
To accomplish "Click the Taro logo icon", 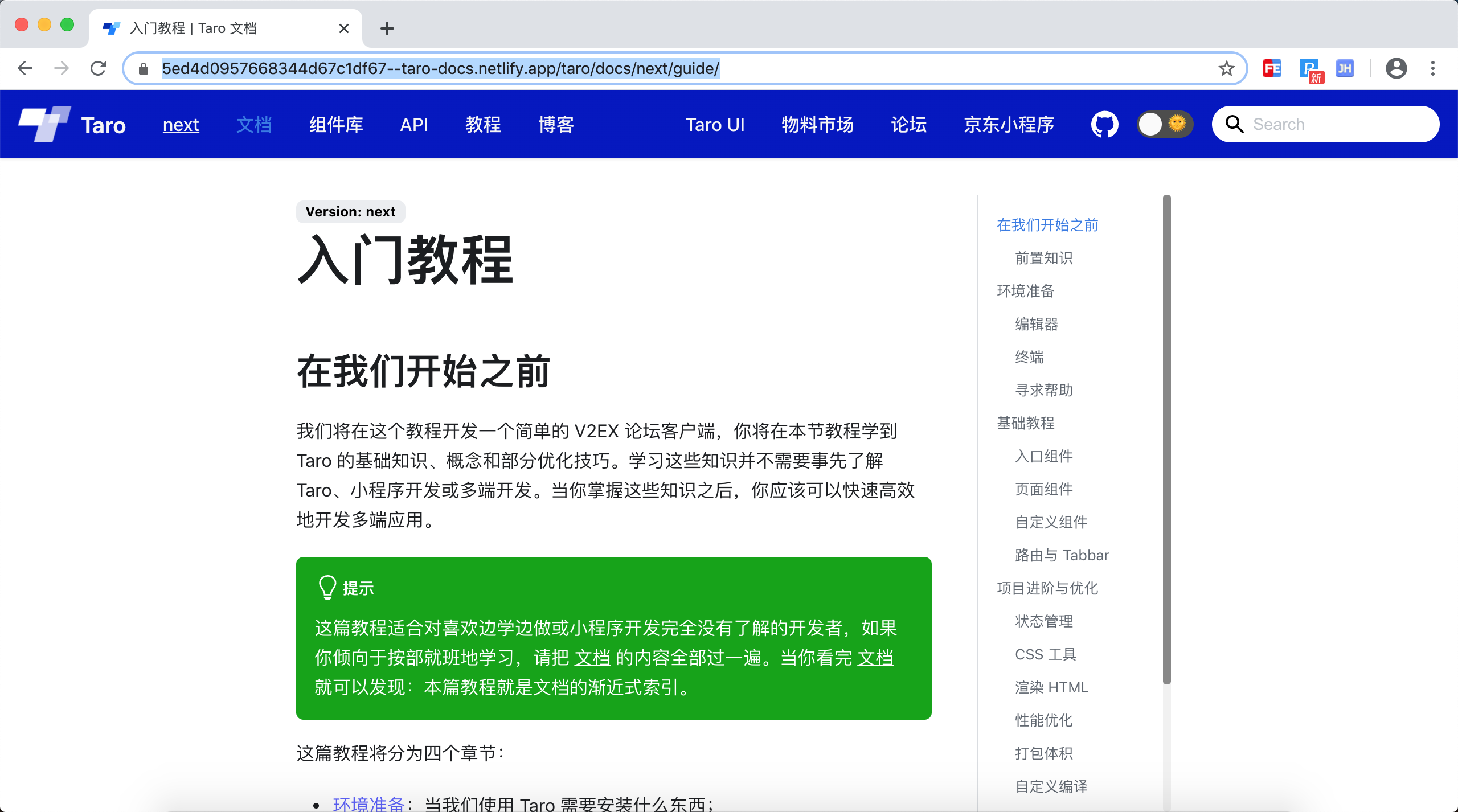I will click(44, 124).
